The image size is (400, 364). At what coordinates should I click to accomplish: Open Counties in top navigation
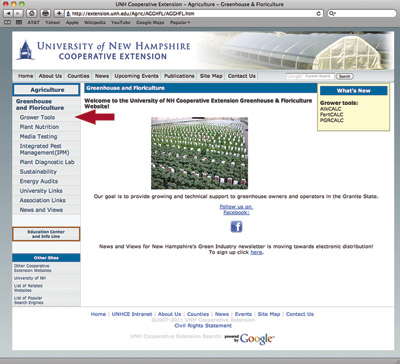coord(78,76)
